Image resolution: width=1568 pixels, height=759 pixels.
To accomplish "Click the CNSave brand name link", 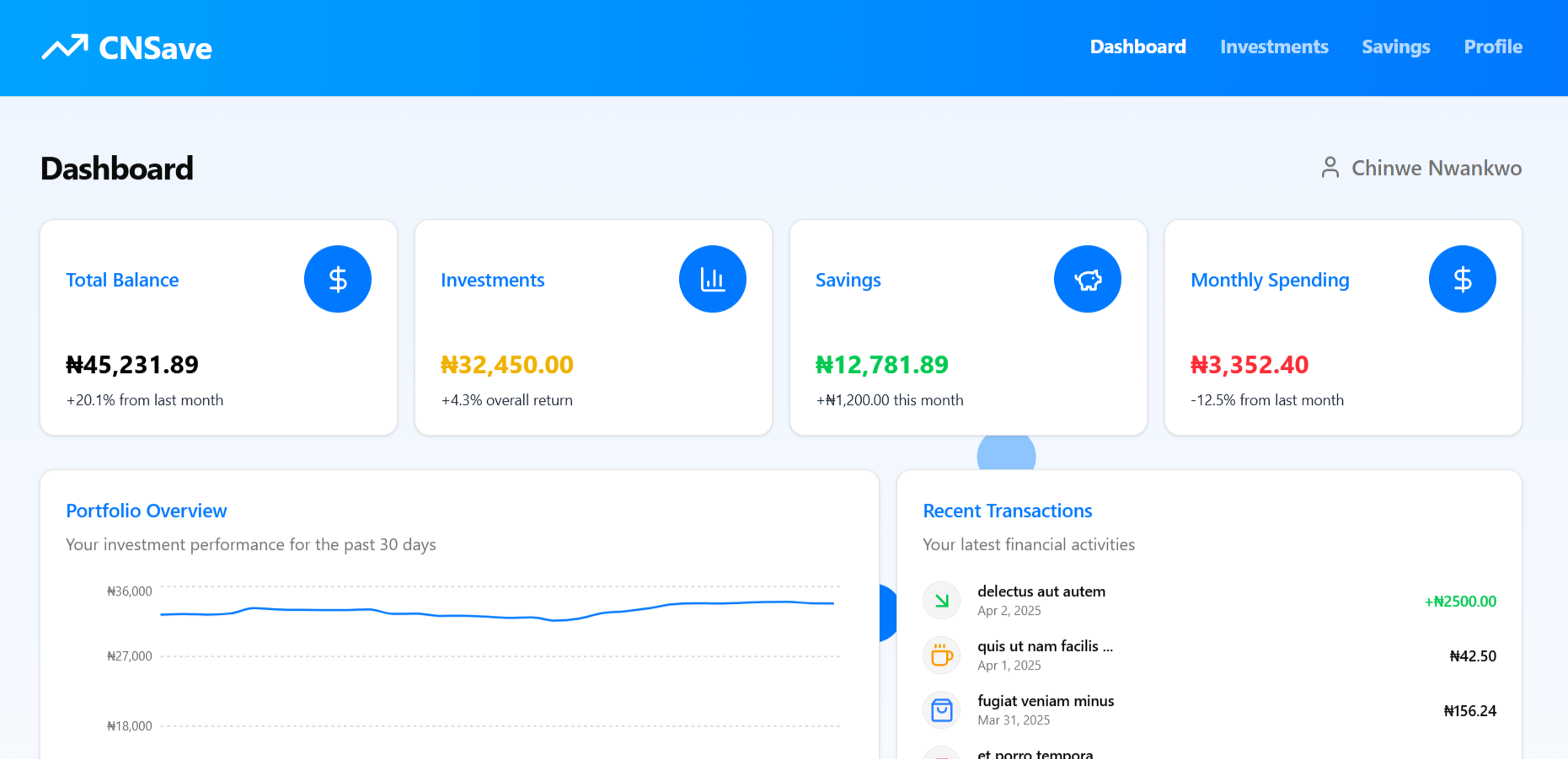I will pos(155,48).
